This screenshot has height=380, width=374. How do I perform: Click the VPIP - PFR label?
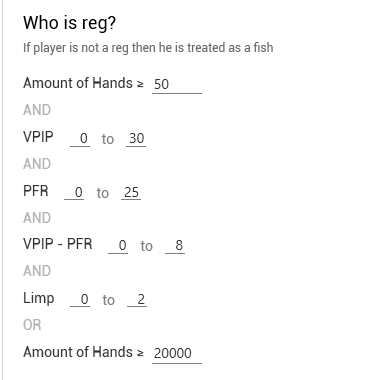(57, 244)
